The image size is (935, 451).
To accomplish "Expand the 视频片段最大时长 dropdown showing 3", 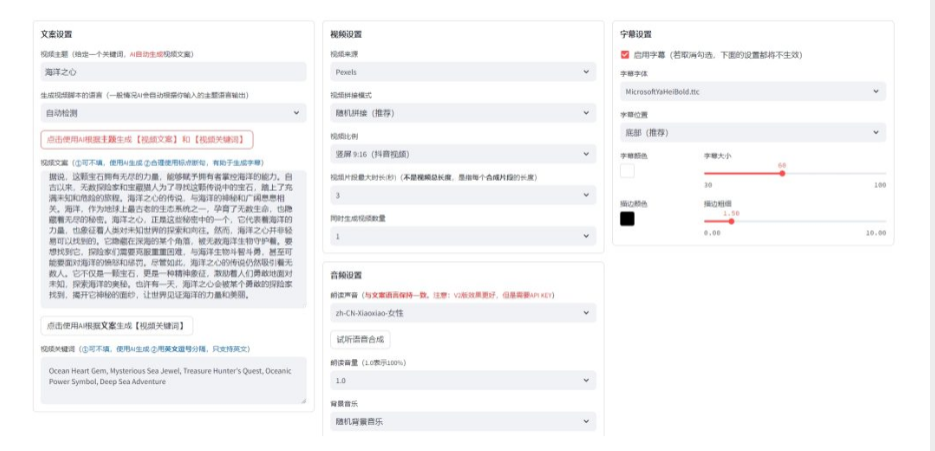I will coord(462,195).
